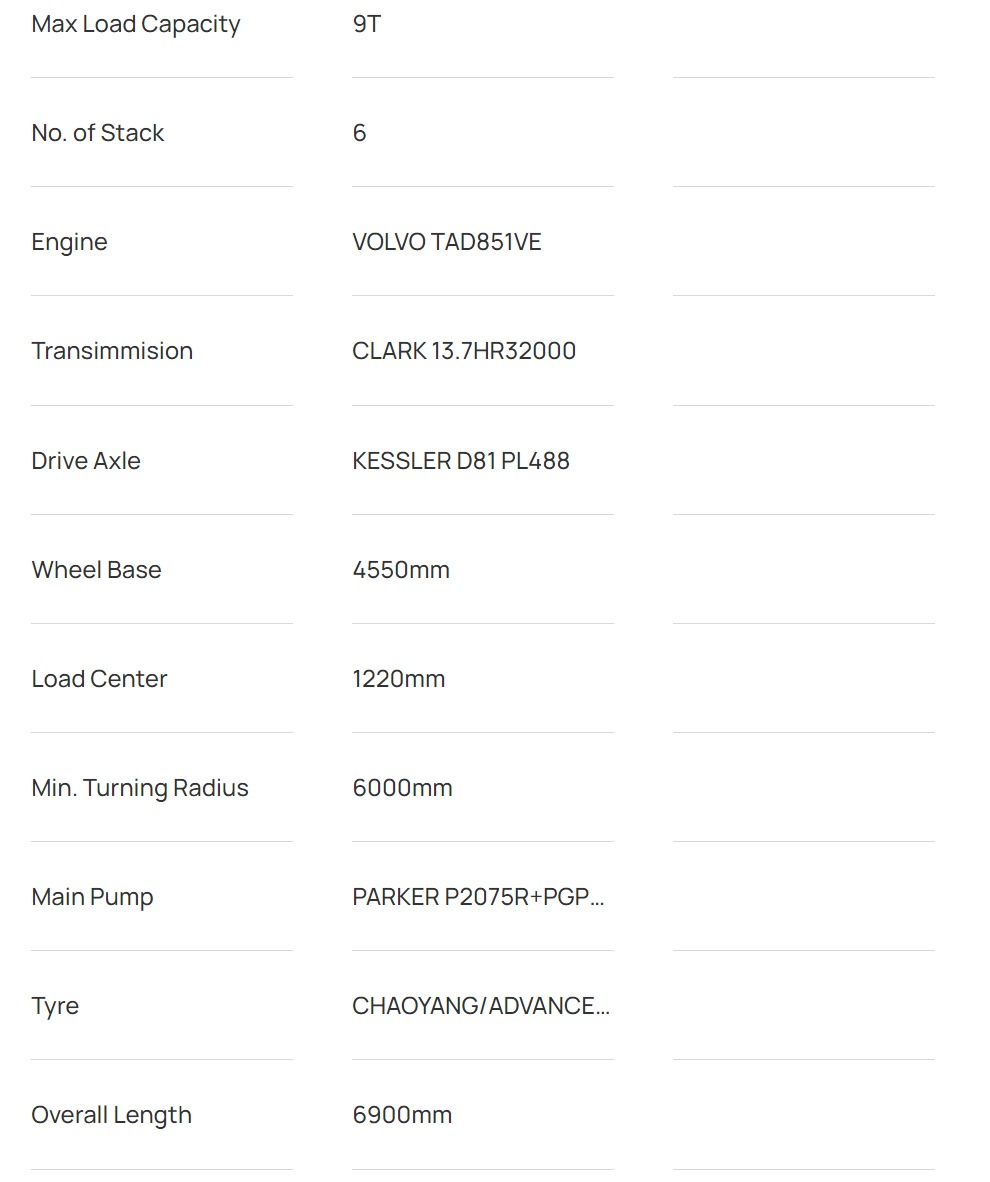Screen dimensions: 990x1182
Task: Select the 6000mm turning radius value
Action: tap(403, 788)
